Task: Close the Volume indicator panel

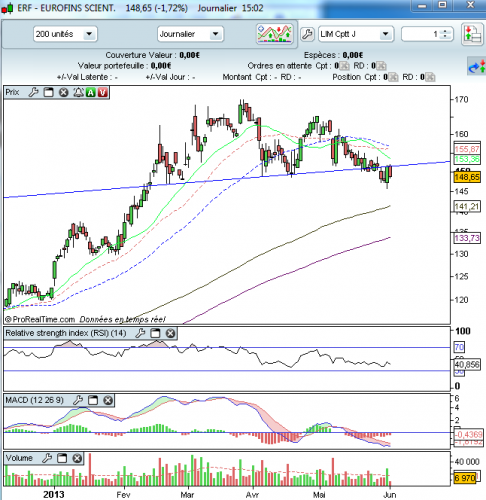Action: (77, 458)
